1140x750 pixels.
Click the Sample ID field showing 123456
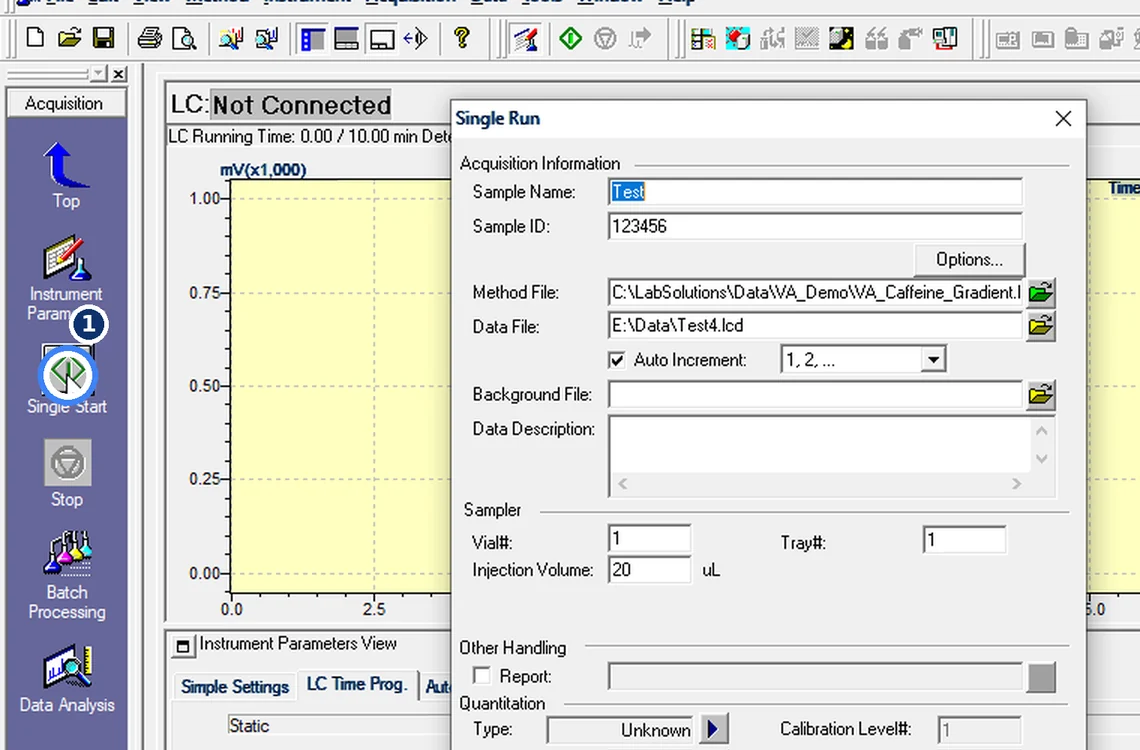click(815, 226)
